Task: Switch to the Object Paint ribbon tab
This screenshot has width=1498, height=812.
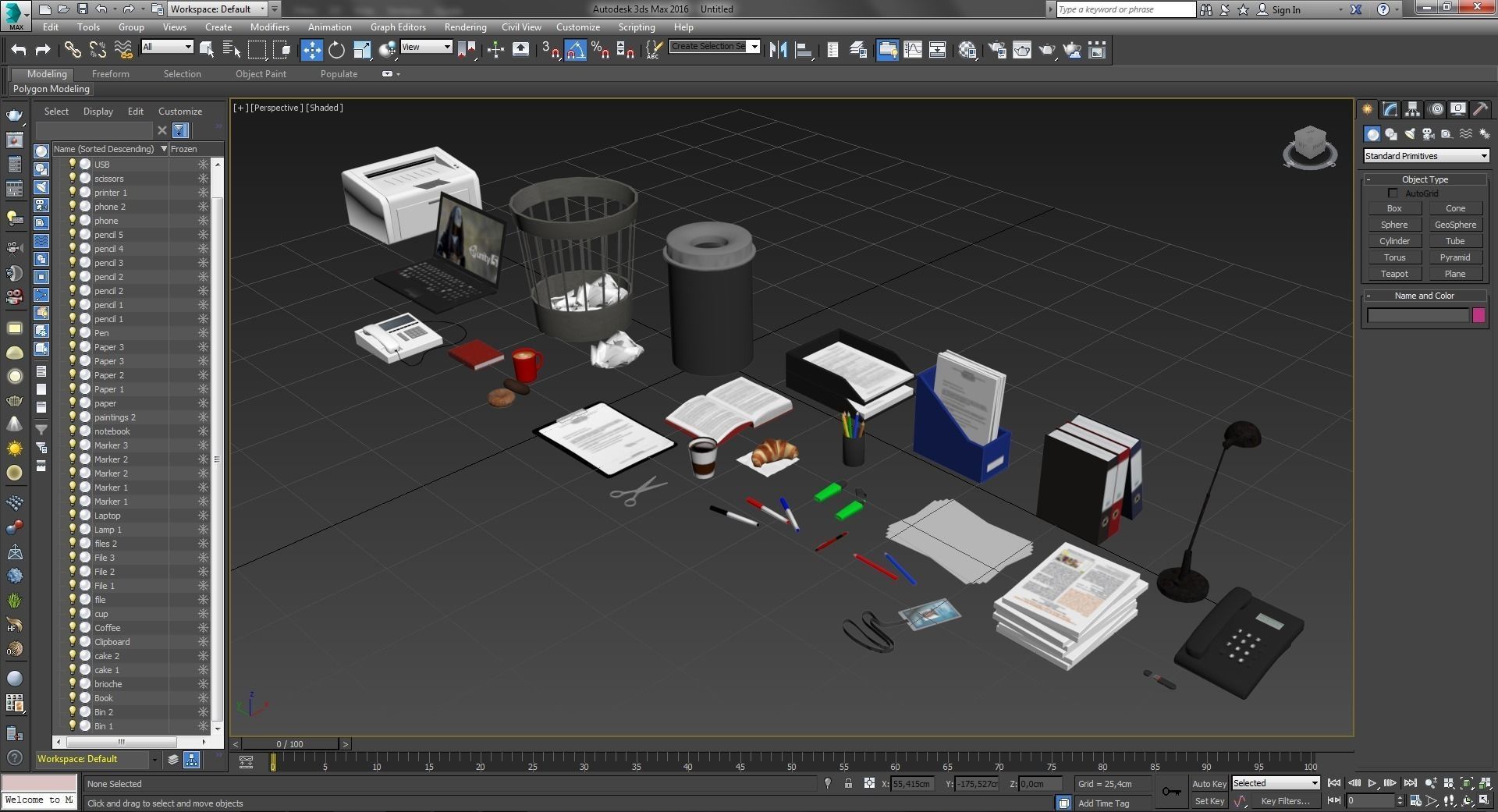Action: (x=261, y=74)
